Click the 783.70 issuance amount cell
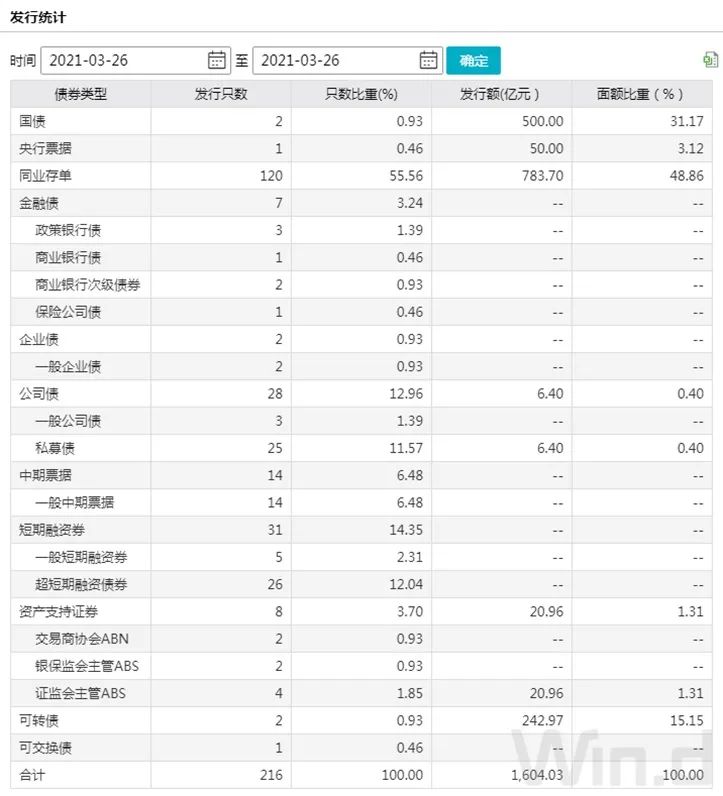The height and width of the screenshot is (796, 723). tap(543, 176)
